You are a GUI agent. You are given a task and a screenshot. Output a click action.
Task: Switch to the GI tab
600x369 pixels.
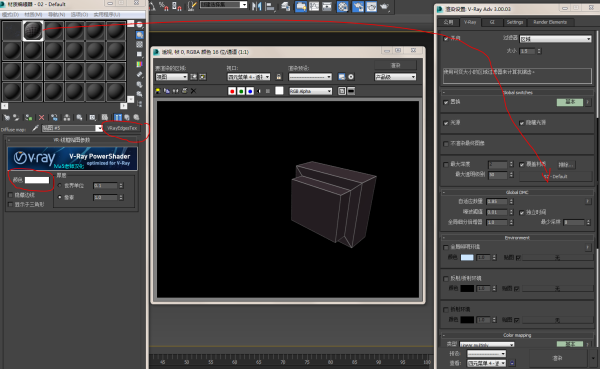tap(492, 22)
